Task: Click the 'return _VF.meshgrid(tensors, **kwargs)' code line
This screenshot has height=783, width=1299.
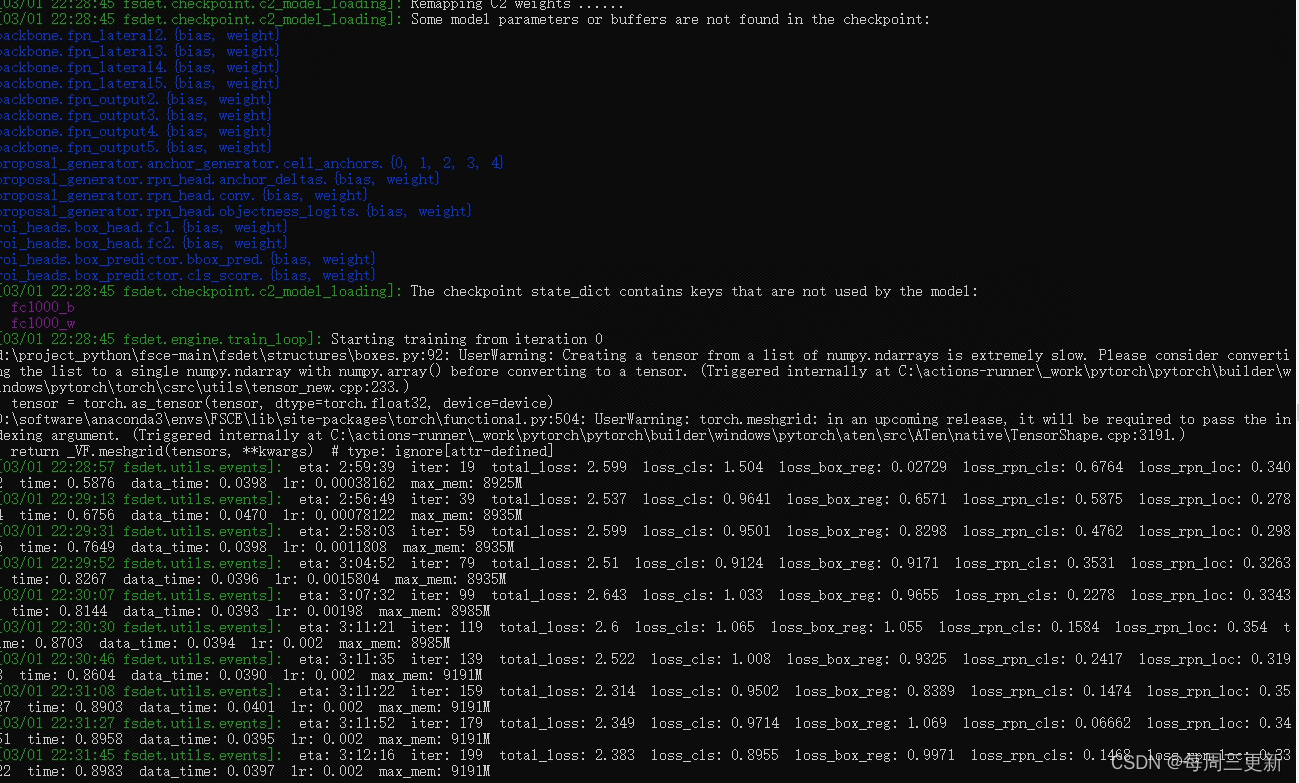Action: point(282,451)
